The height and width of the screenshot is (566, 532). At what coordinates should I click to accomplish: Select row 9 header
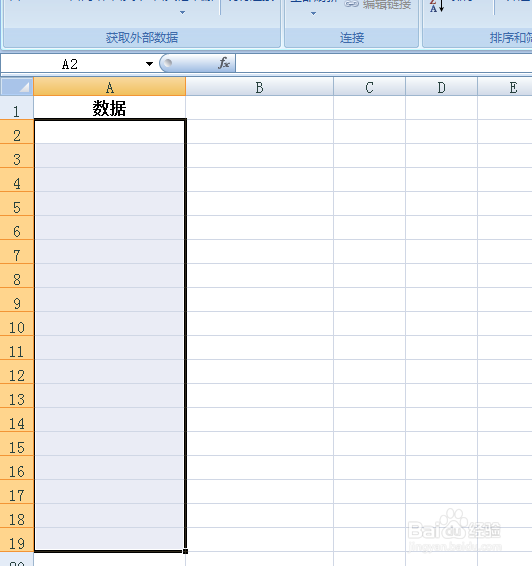pyautogui.click(x=17, y=300)
